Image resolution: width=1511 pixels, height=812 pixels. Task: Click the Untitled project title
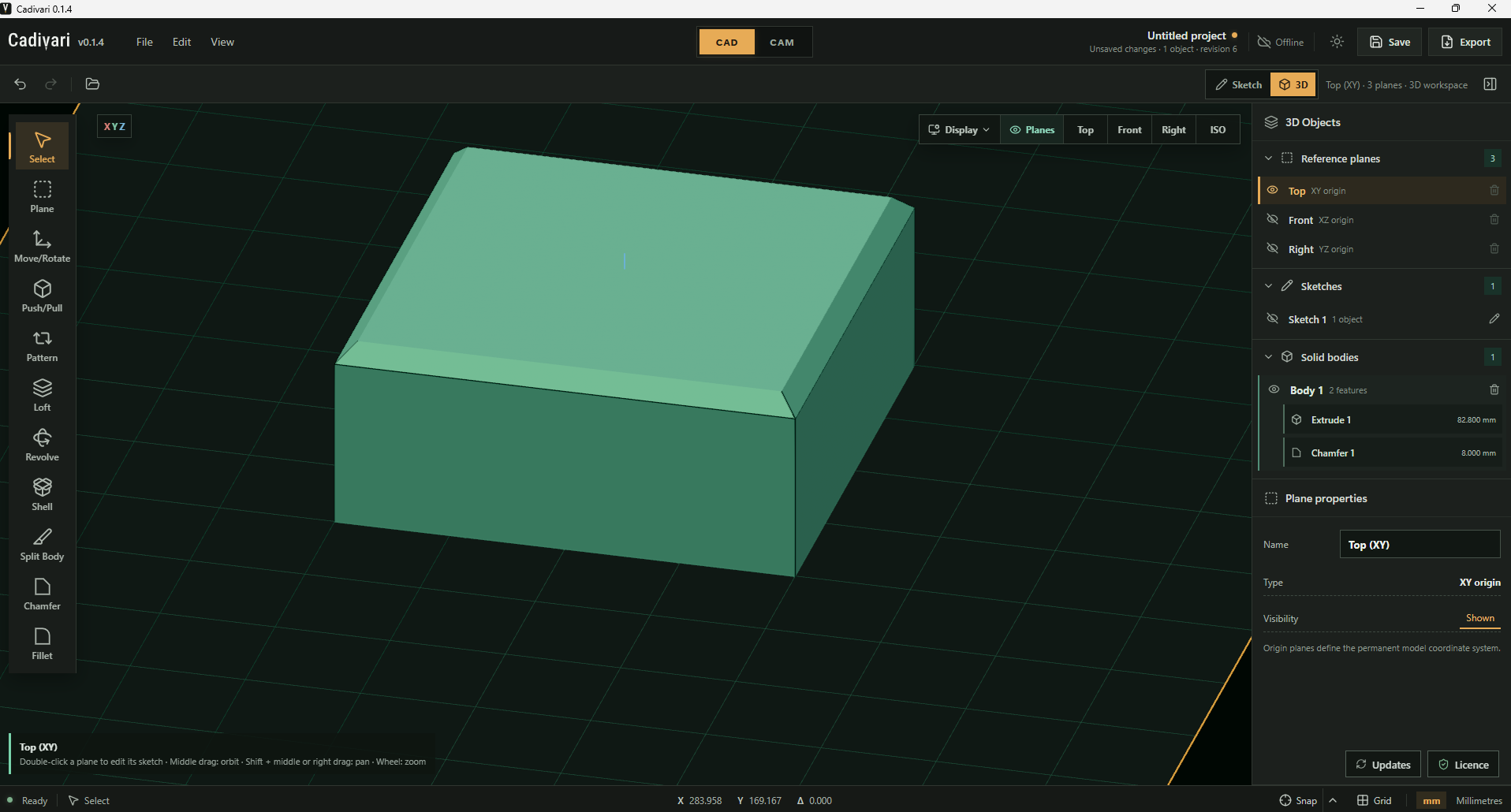pyautogui.click(x=1186, y=35)
